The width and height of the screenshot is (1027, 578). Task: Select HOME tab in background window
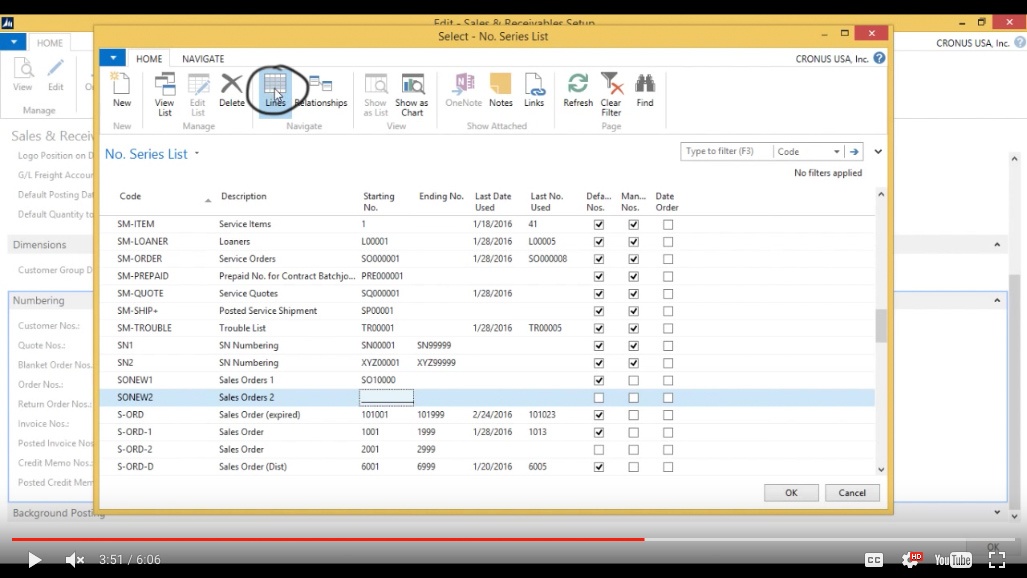pyautogui.click(x=50, y=43)
